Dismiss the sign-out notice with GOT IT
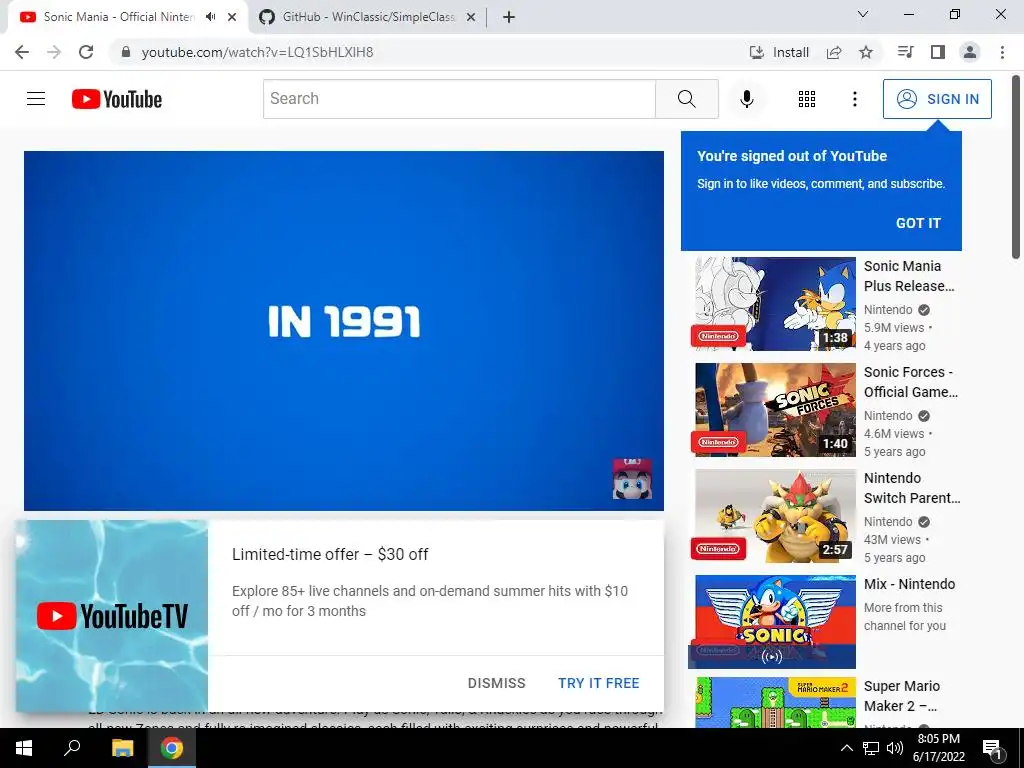The image size is (1024, 768). pyautogui.click(x=918, y=223)
